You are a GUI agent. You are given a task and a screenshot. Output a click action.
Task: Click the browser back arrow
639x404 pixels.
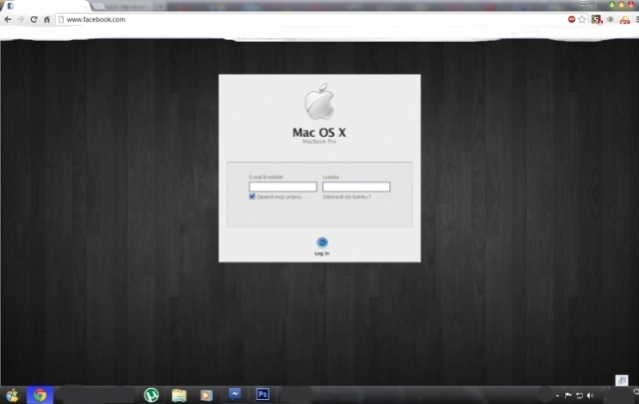[8, 19]
